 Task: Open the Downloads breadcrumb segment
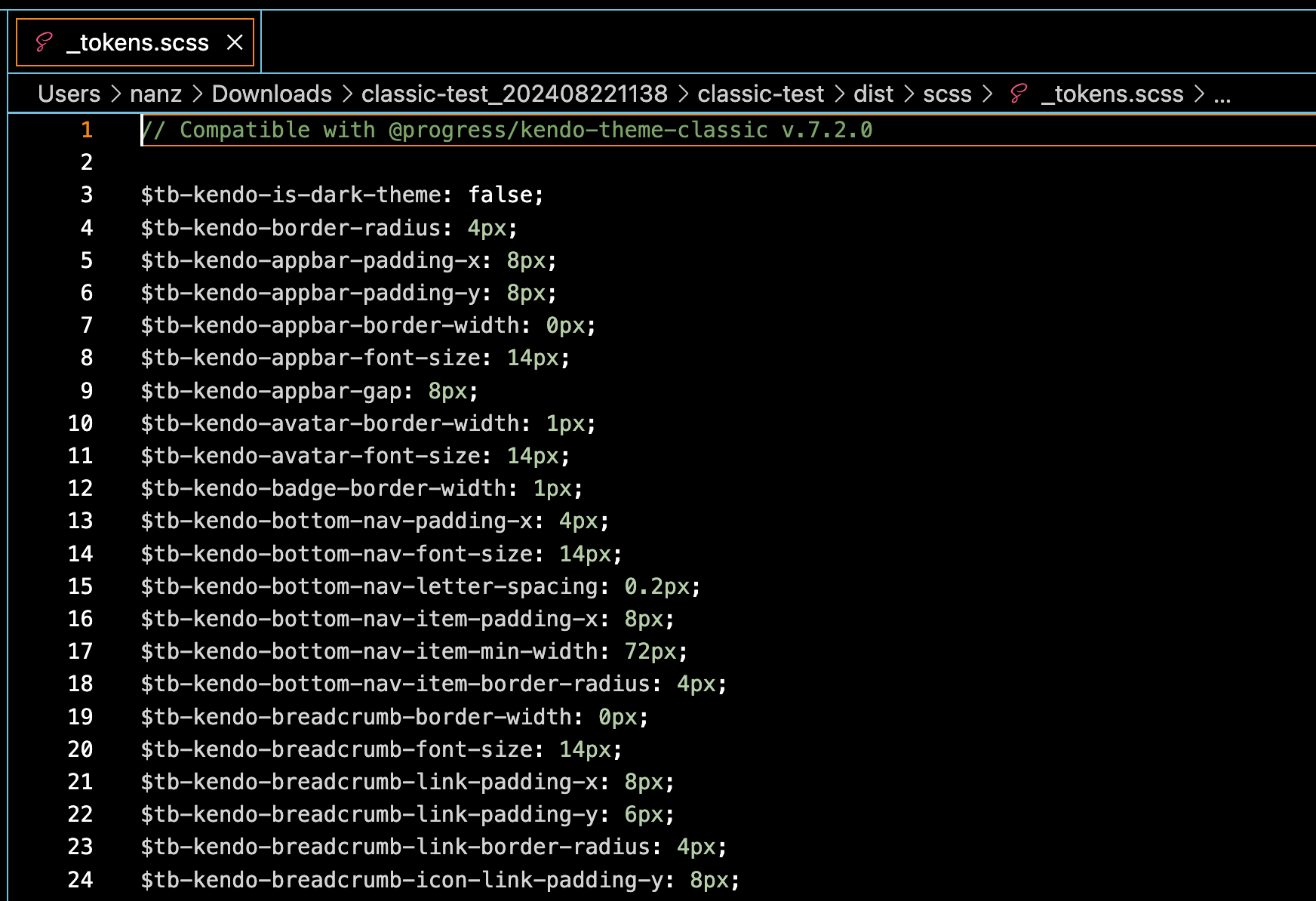[272, 94]
